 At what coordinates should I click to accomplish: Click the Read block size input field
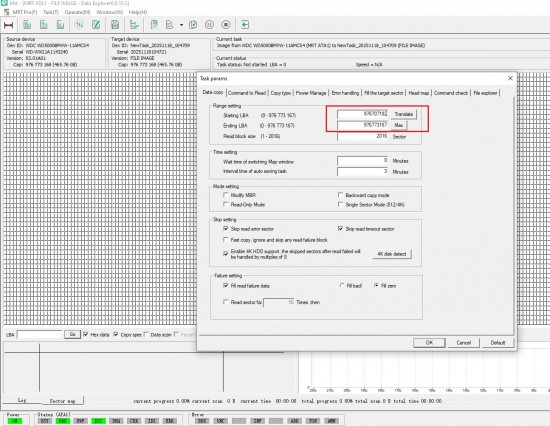pyautogui.click(x=362, y=136)
